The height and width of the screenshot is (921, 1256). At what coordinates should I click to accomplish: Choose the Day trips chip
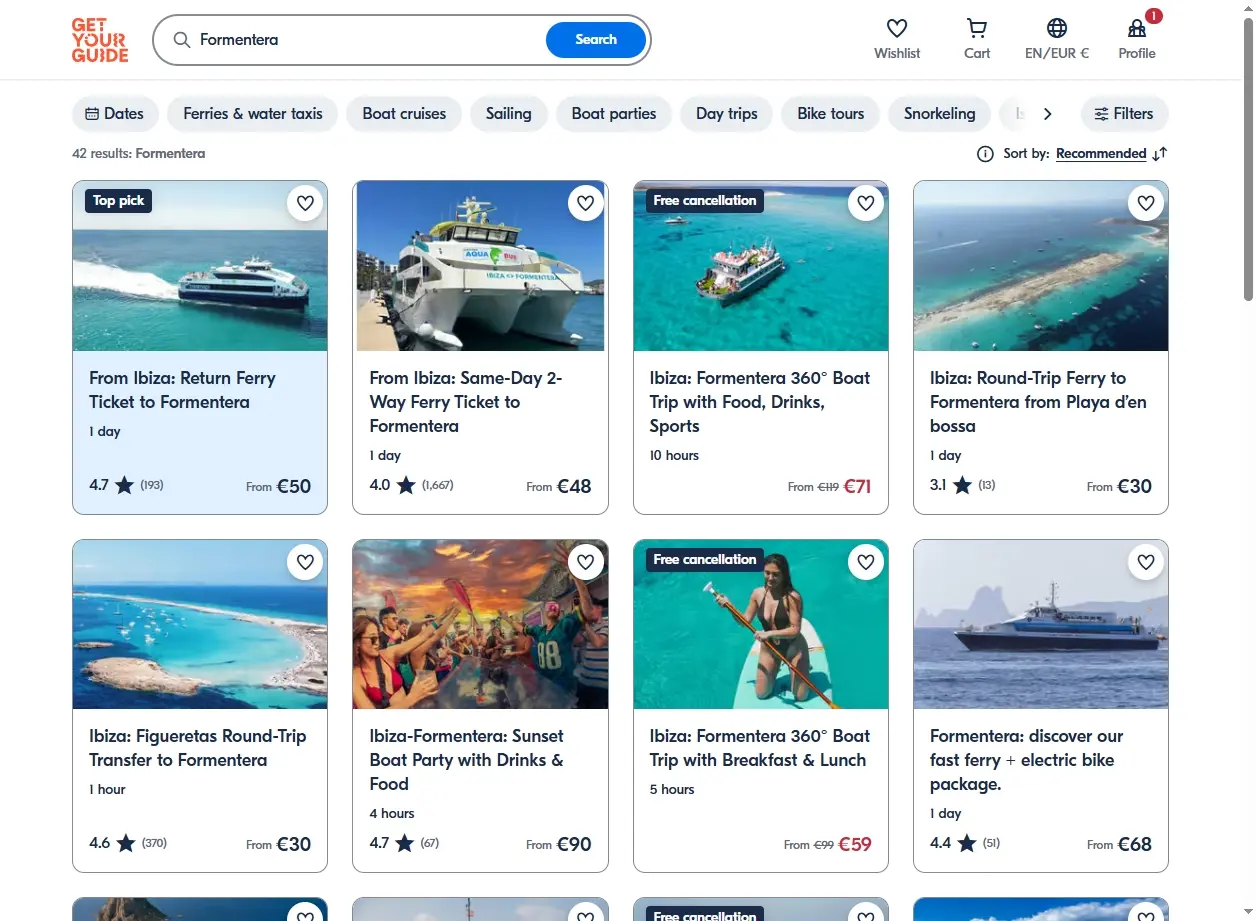(x=727, y=114)
